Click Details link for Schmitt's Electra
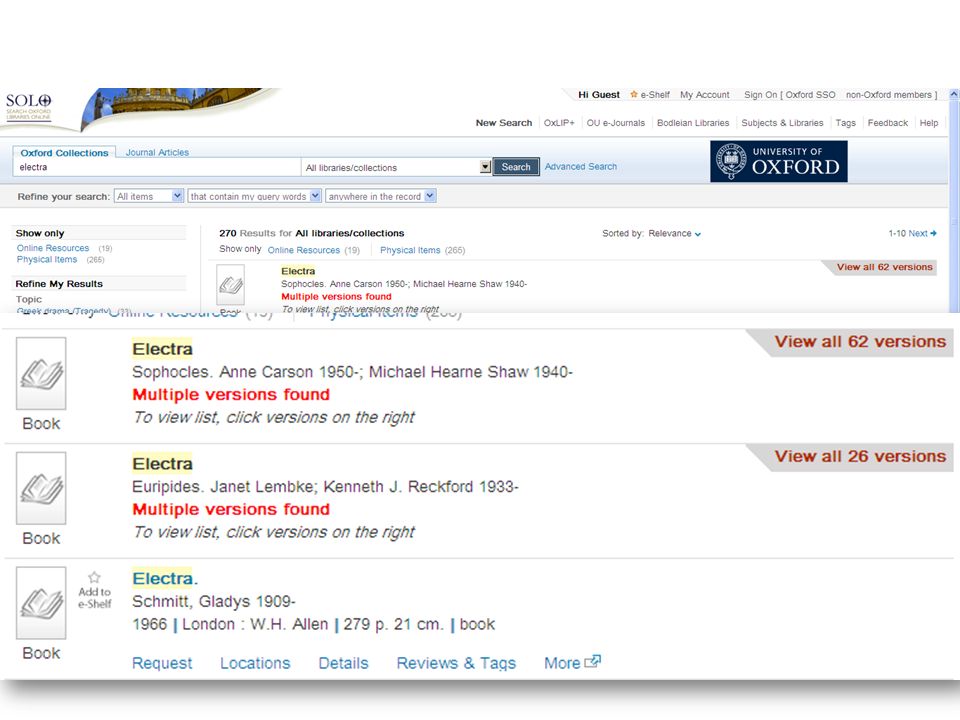 coord(343,662)
